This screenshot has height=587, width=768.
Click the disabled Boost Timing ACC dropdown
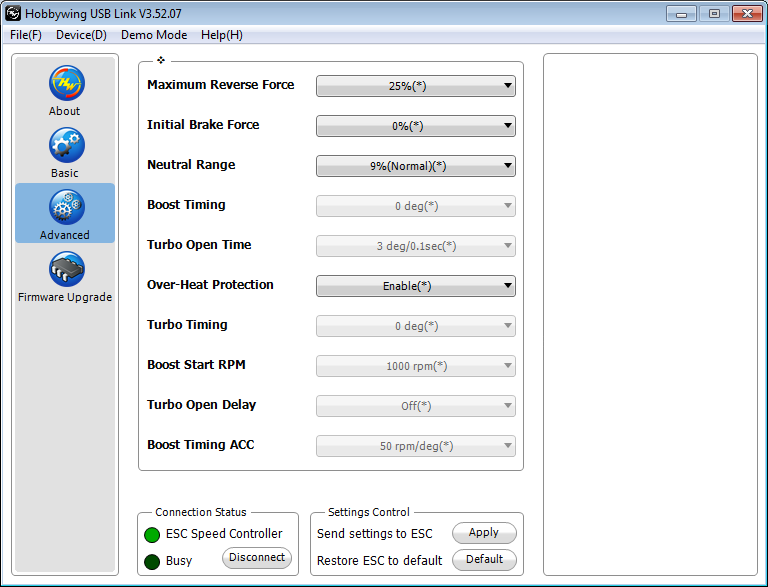point(416,446)
